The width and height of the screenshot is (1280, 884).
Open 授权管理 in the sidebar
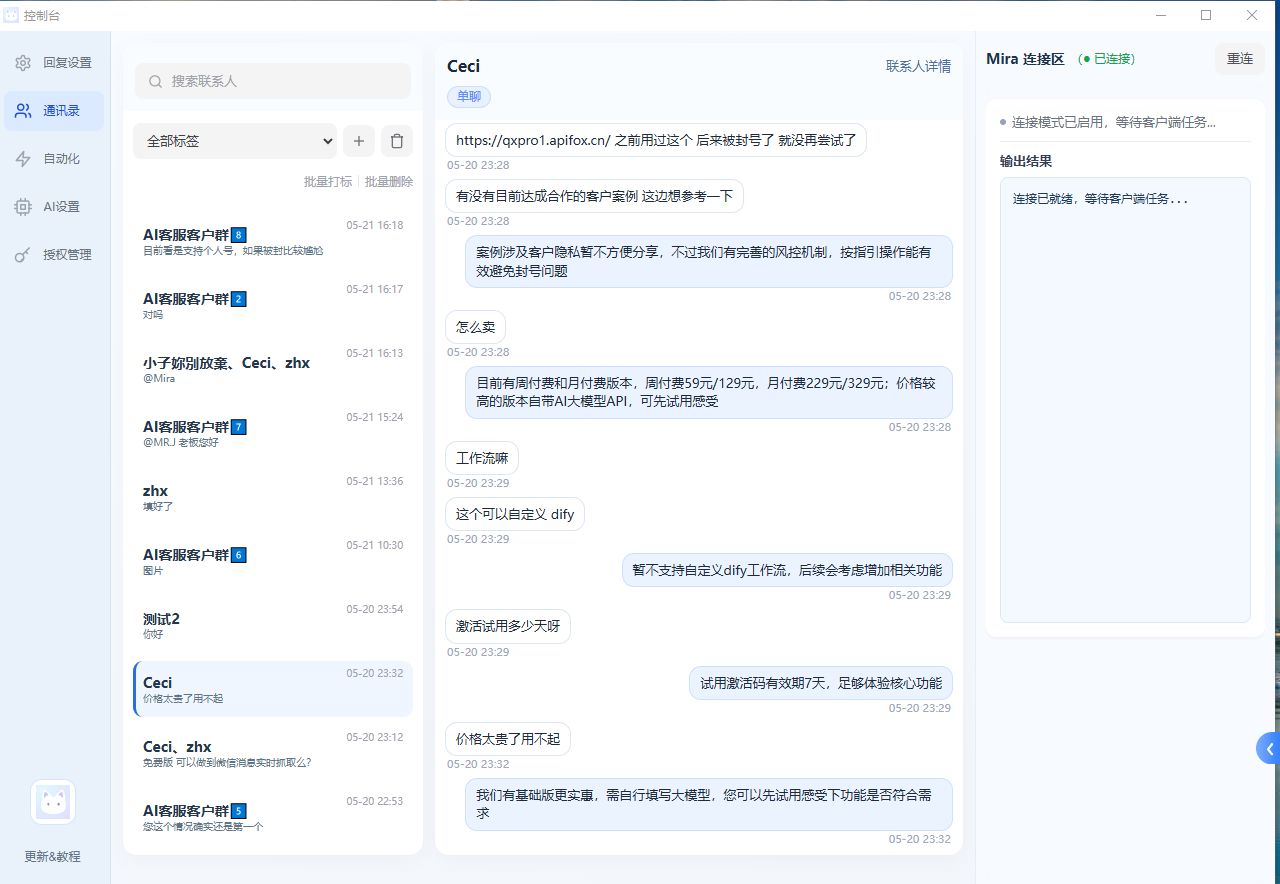(x=54, y=255)
